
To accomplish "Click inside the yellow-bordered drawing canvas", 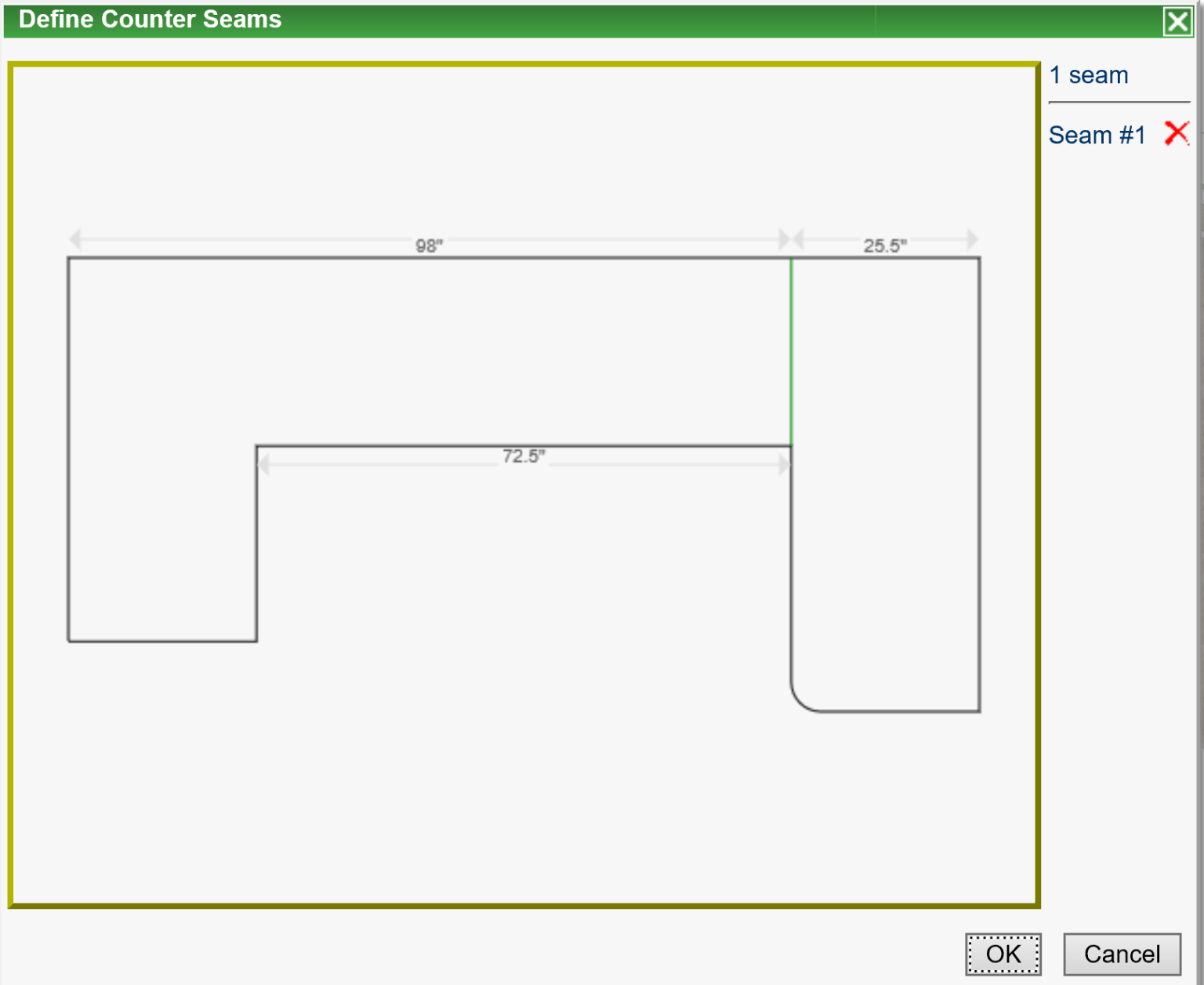I will click(x=470, y=784).
